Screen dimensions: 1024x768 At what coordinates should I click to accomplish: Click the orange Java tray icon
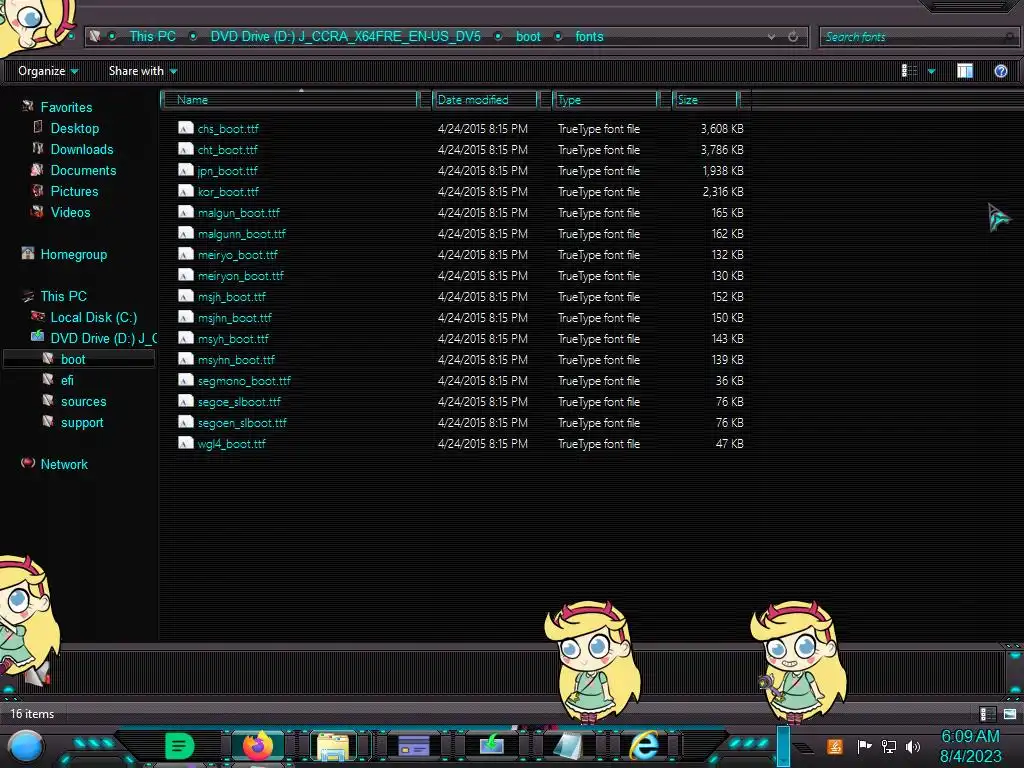pos(835,746)
